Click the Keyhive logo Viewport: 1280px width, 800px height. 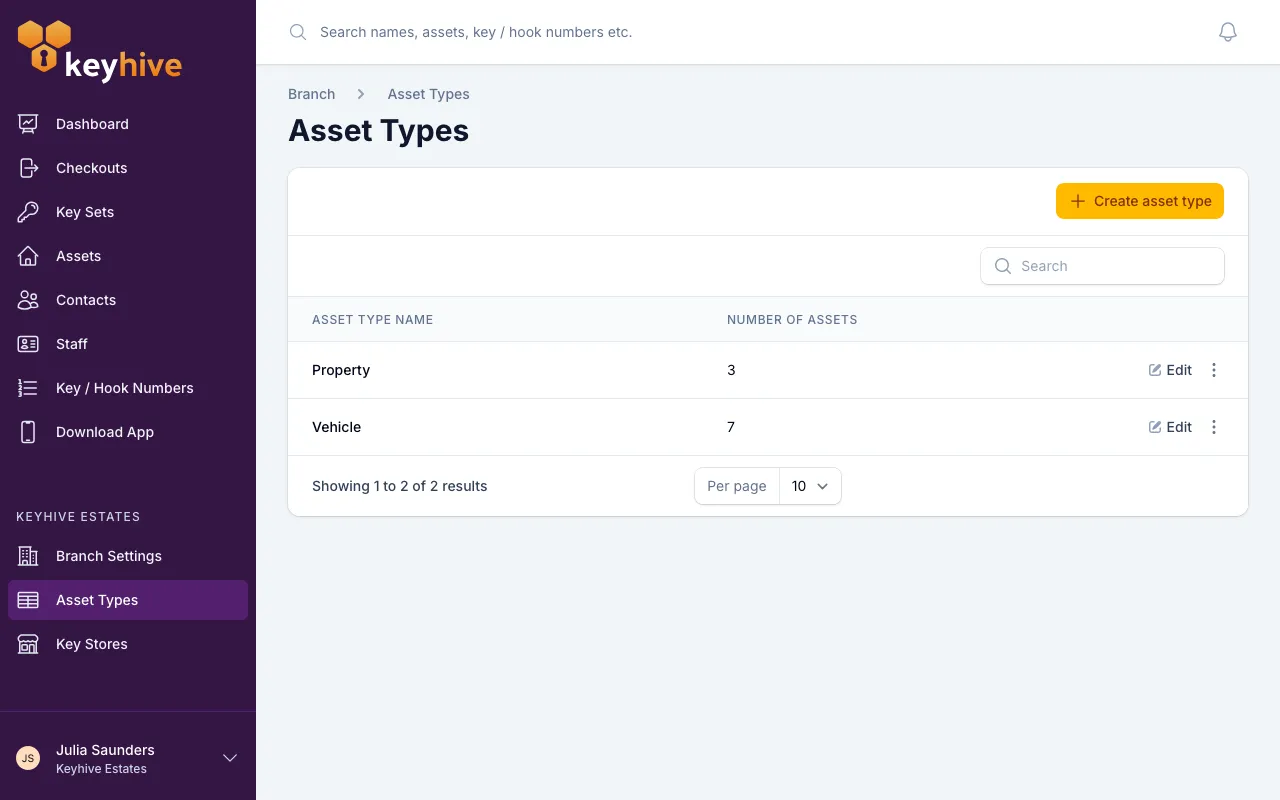point(100,50)
